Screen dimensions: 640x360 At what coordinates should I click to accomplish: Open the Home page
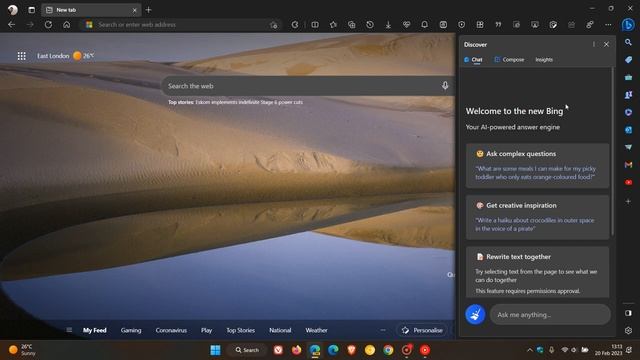[x=67, y=25]
